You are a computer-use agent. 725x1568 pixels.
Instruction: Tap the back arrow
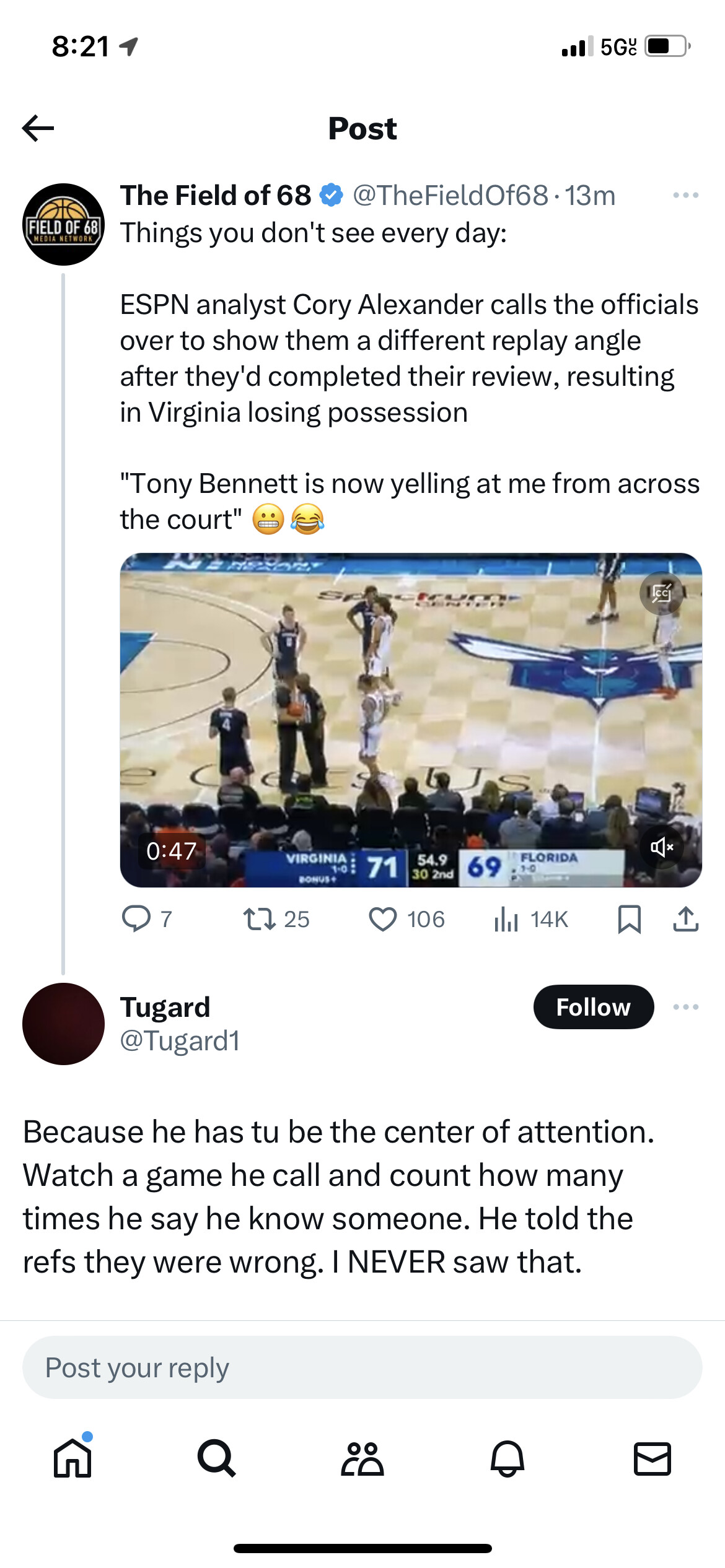tap(38, 128)
